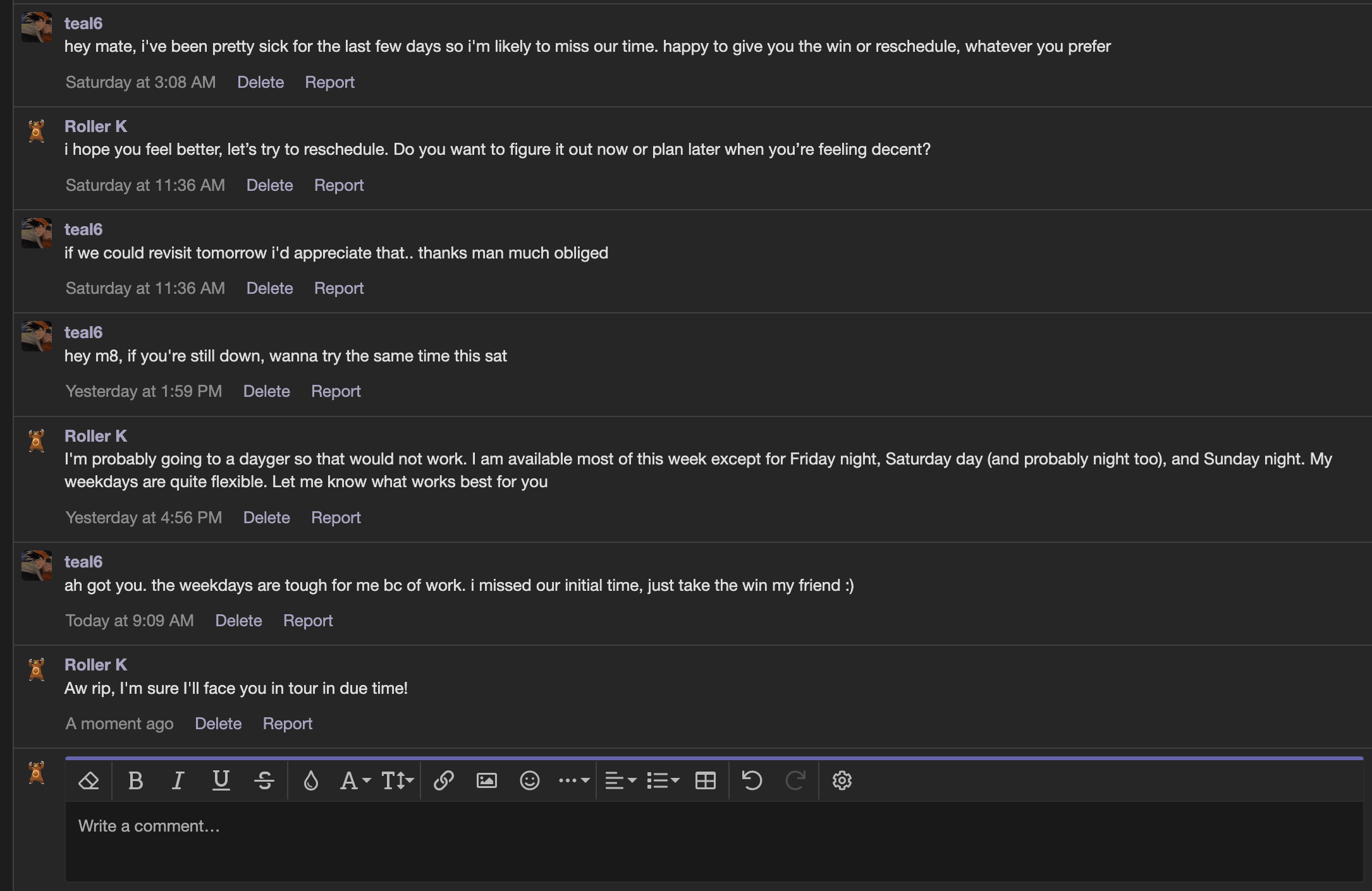Expand the more options ellipsis menu

pyautogui.click(x=573, y=781)
